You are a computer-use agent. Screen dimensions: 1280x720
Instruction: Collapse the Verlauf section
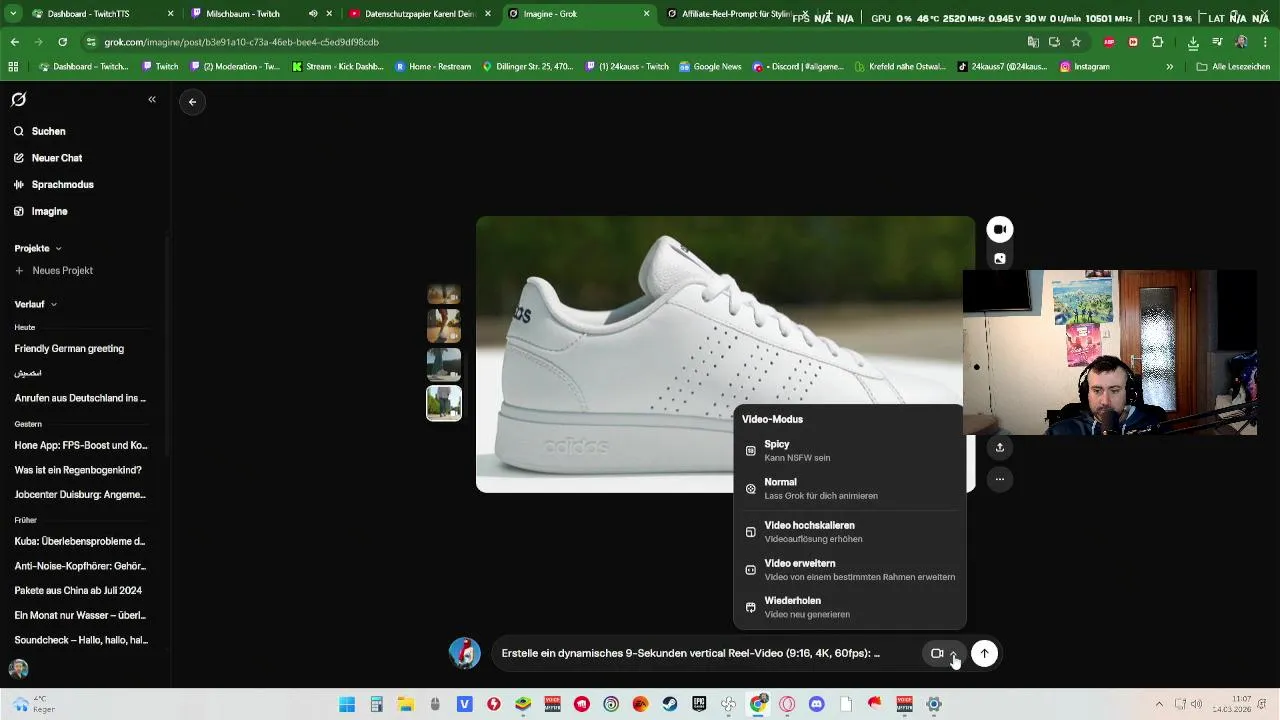[36, 304]
